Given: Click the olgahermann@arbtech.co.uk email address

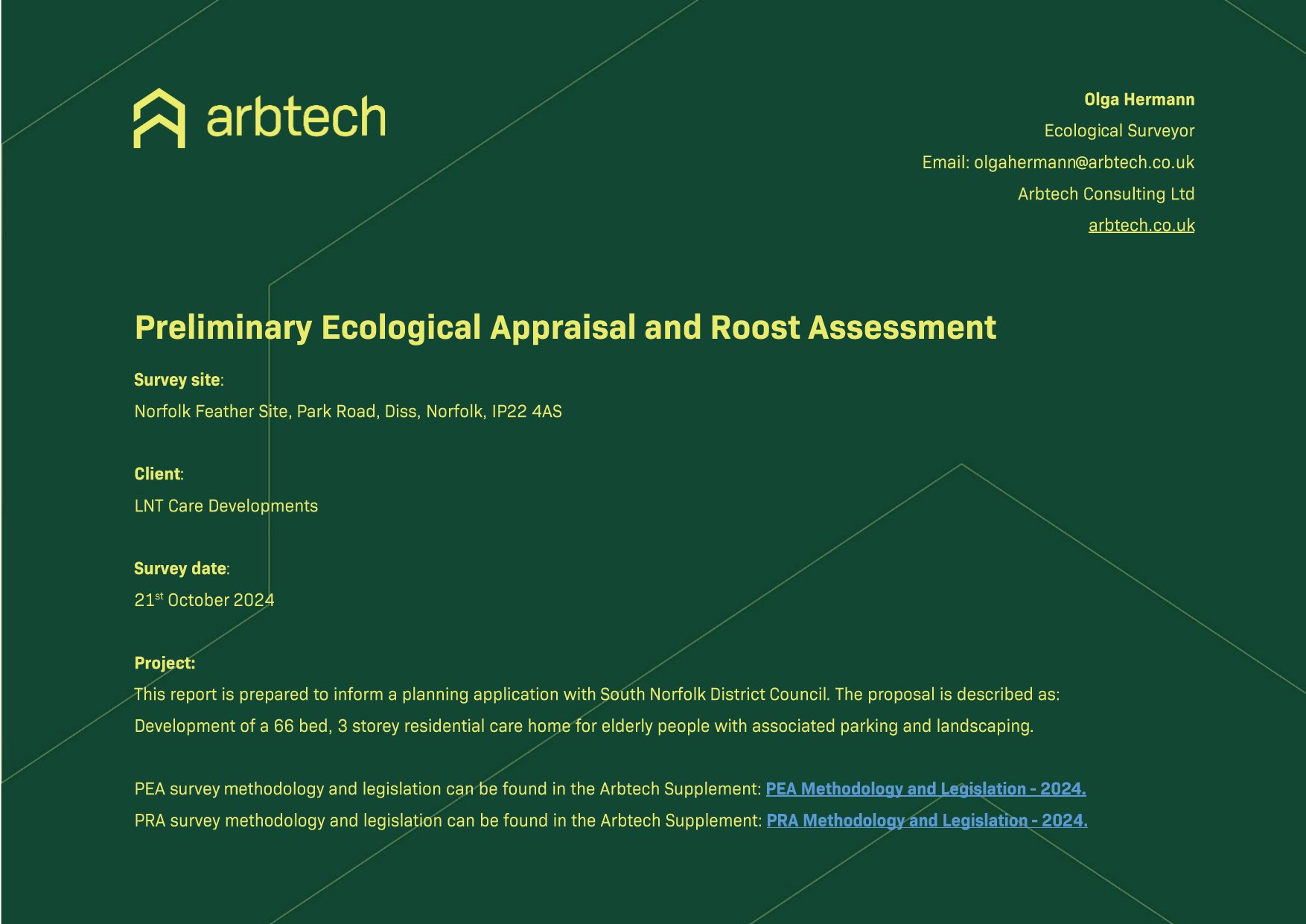Looking at the screenshot, I should point(1083,162).
